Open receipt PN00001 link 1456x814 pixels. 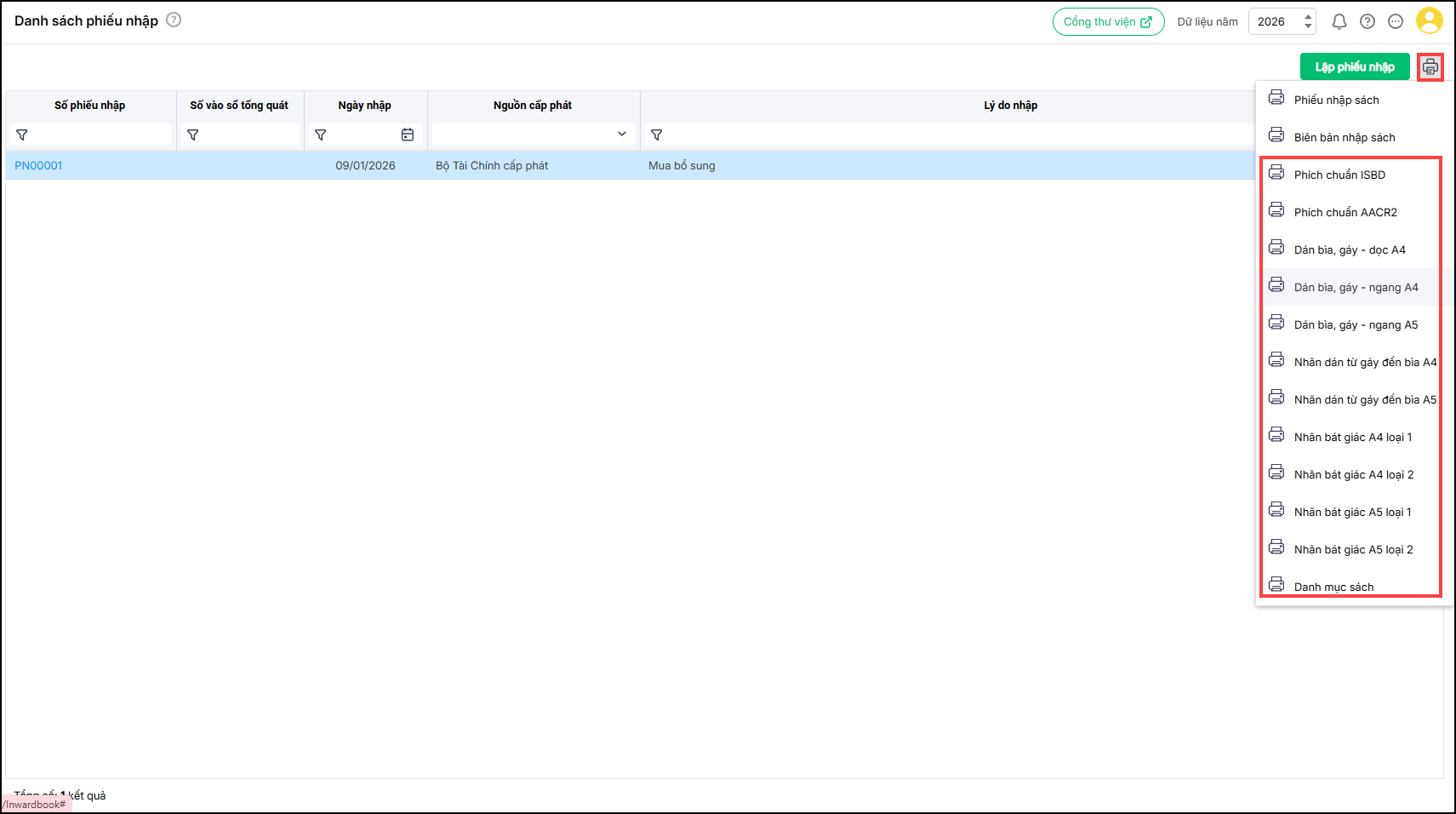[38, 165]
